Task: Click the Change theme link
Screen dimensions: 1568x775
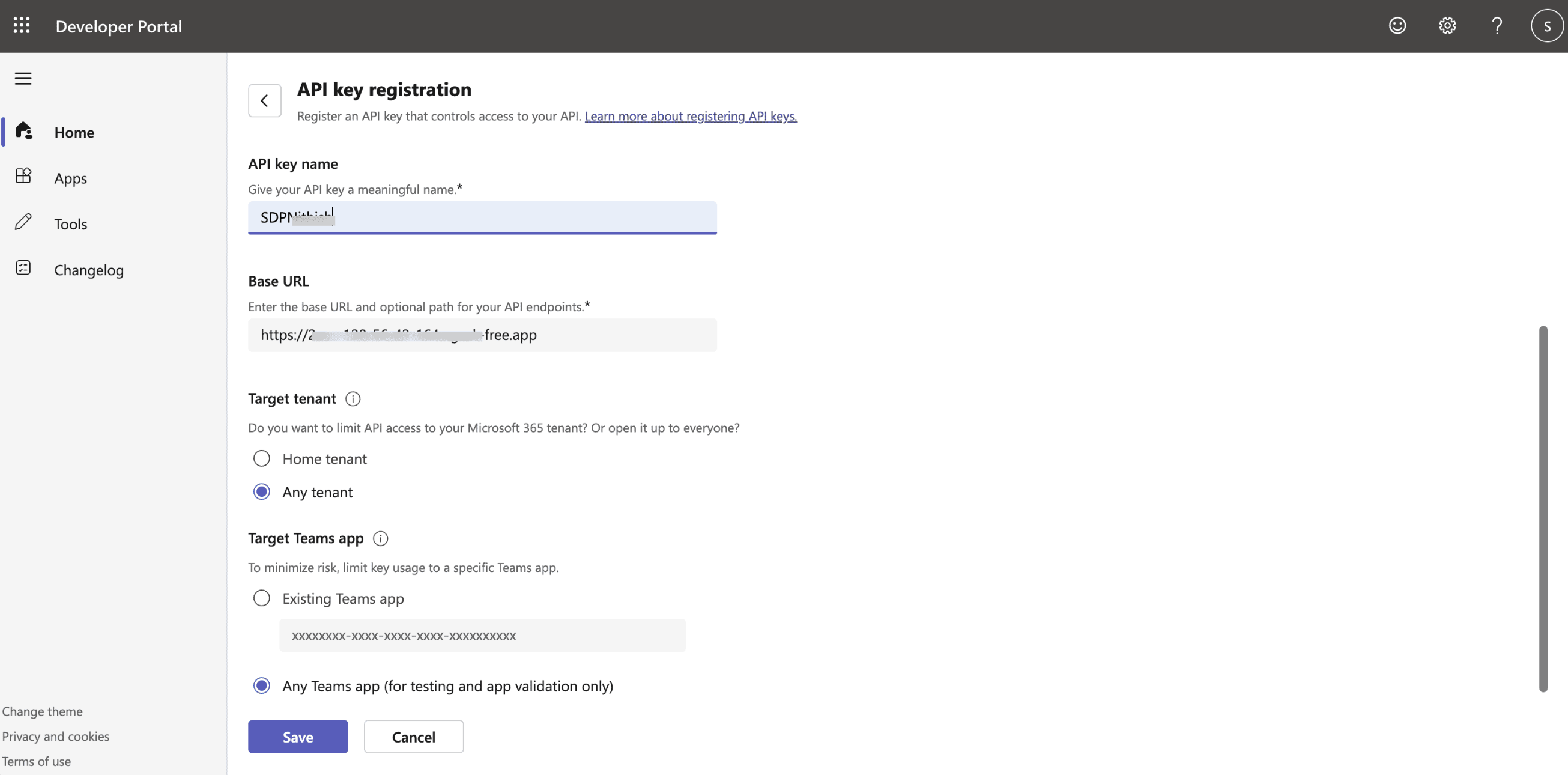Action: coord(43,711)
